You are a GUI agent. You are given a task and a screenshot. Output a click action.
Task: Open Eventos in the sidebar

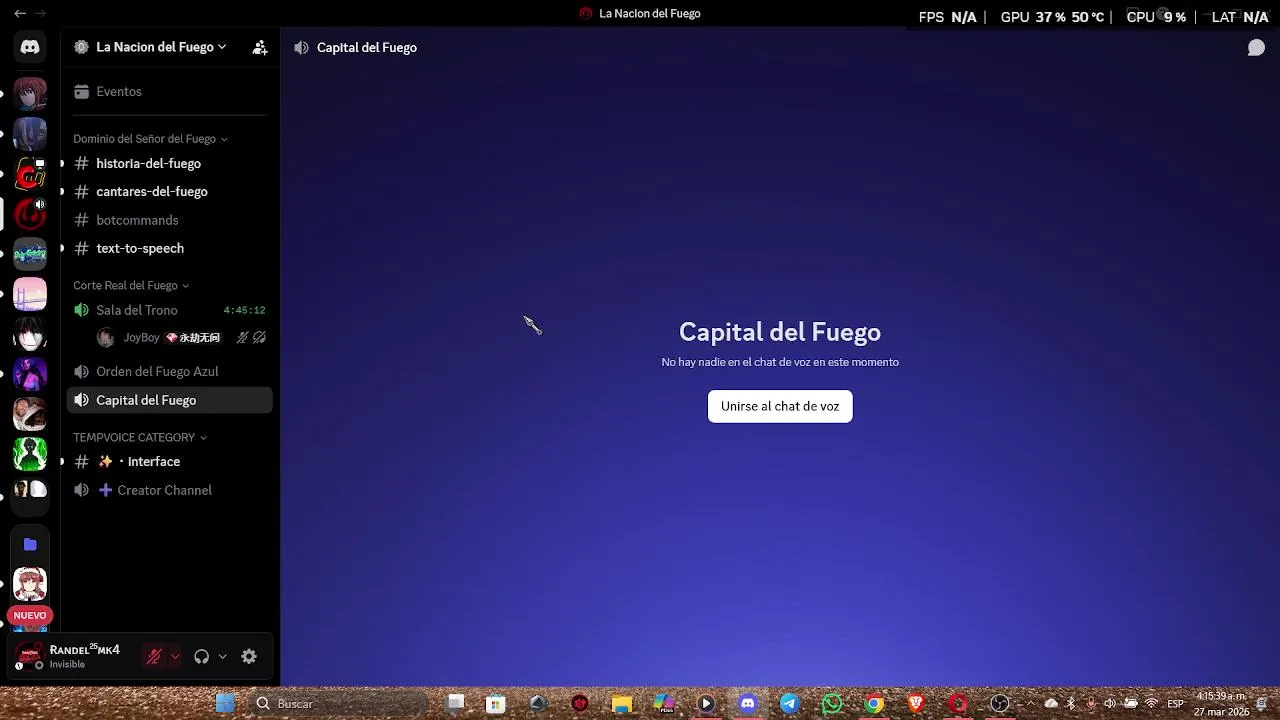point(169,91)
